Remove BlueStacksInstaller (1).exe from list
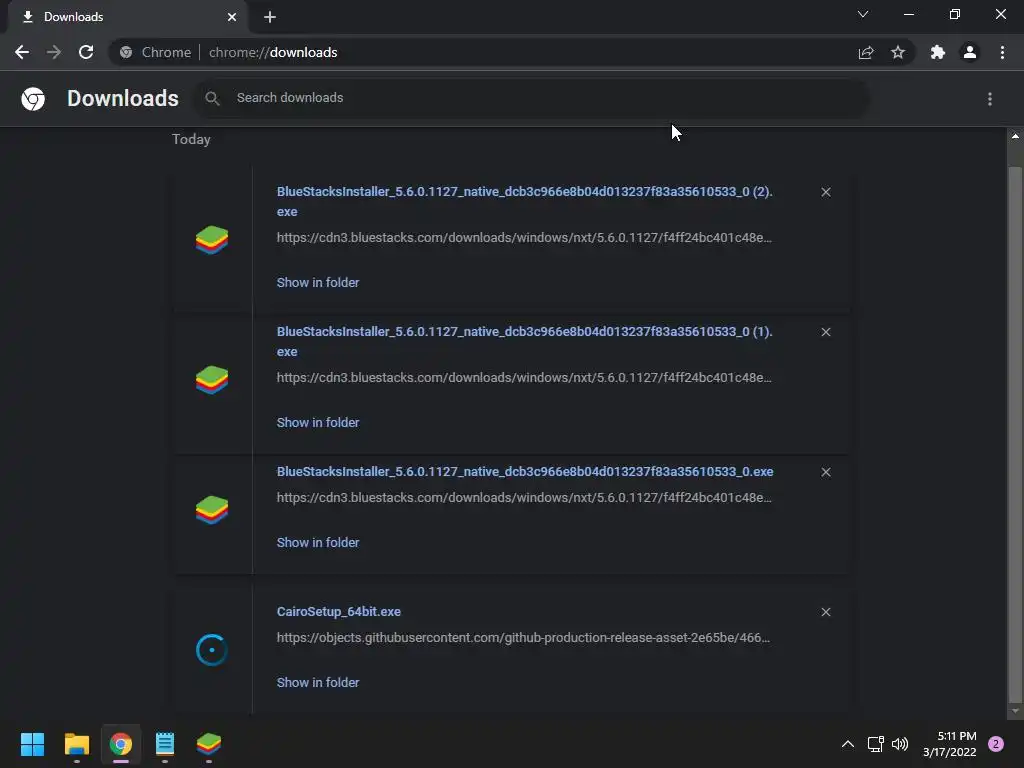This screenshot has height=768, width=1024. click(826, 332)
